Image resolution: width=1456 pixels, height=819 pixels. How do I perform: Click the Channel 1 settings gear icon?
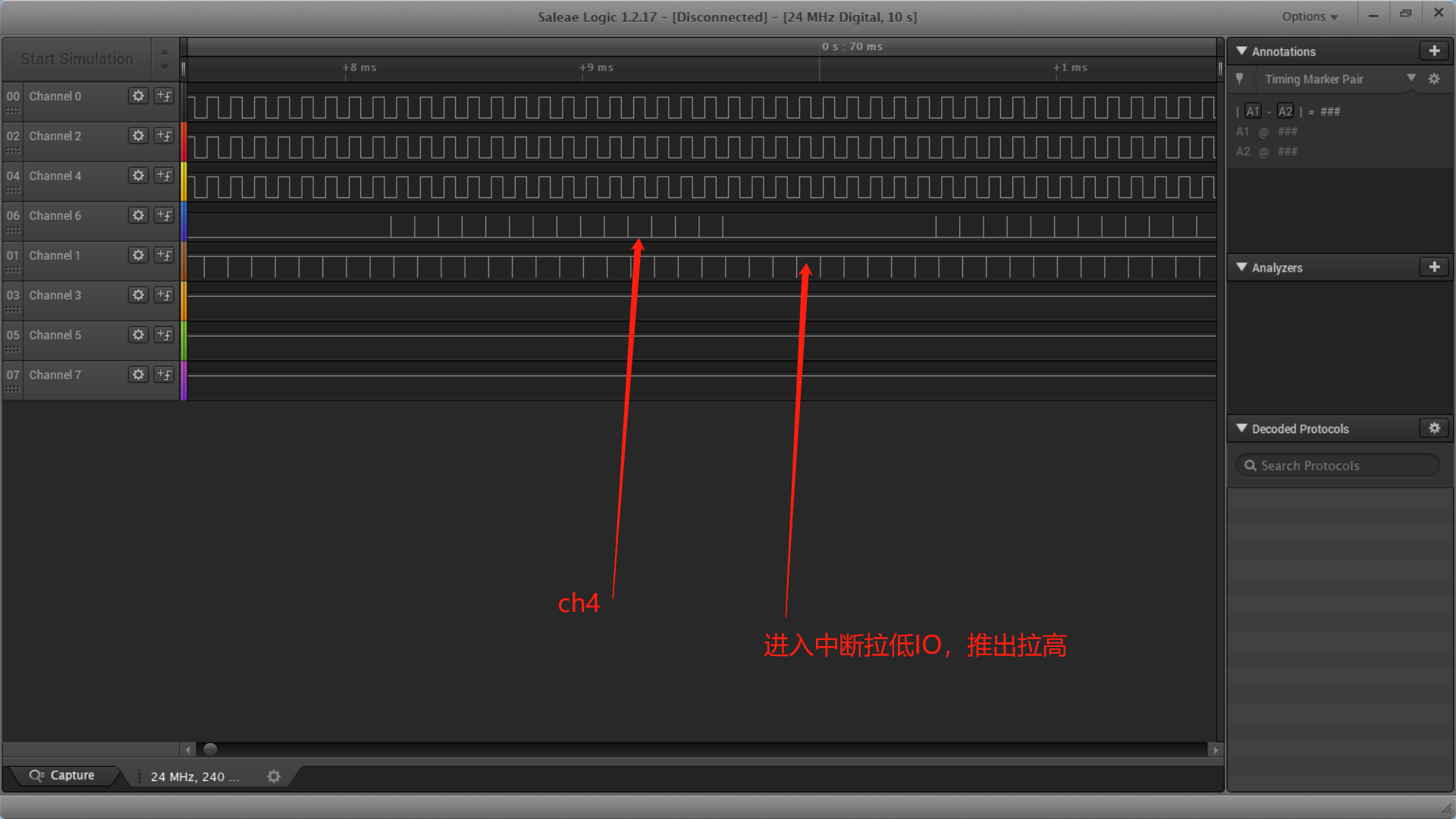point(139,255)
